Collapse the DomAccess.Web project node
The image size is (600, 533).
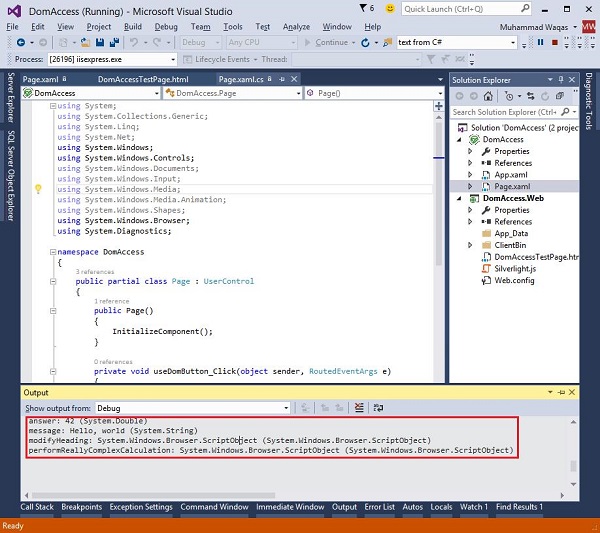coord(460,198)
